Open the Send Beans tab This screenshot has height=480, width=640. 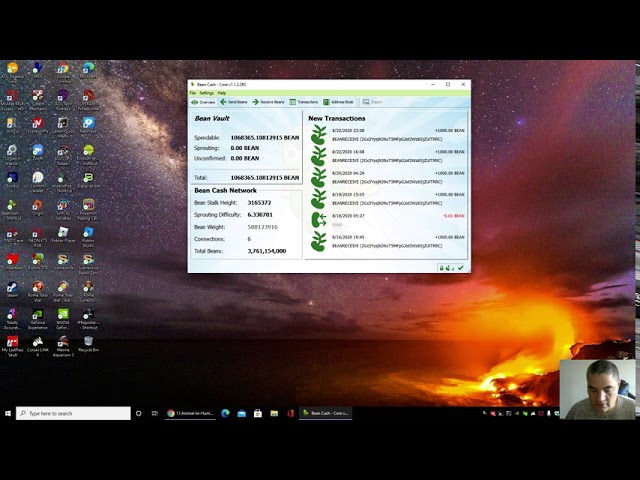coord(234,102)
